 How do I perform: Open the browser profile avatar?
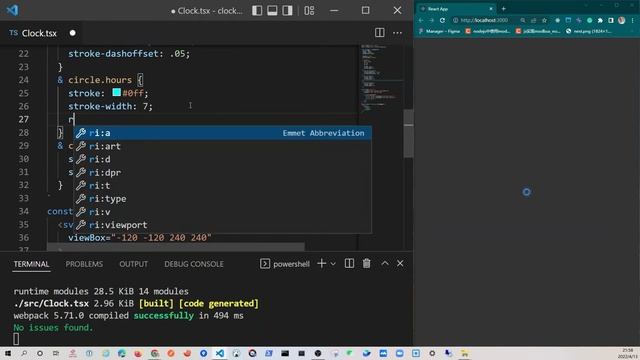[x=622, y=20]
